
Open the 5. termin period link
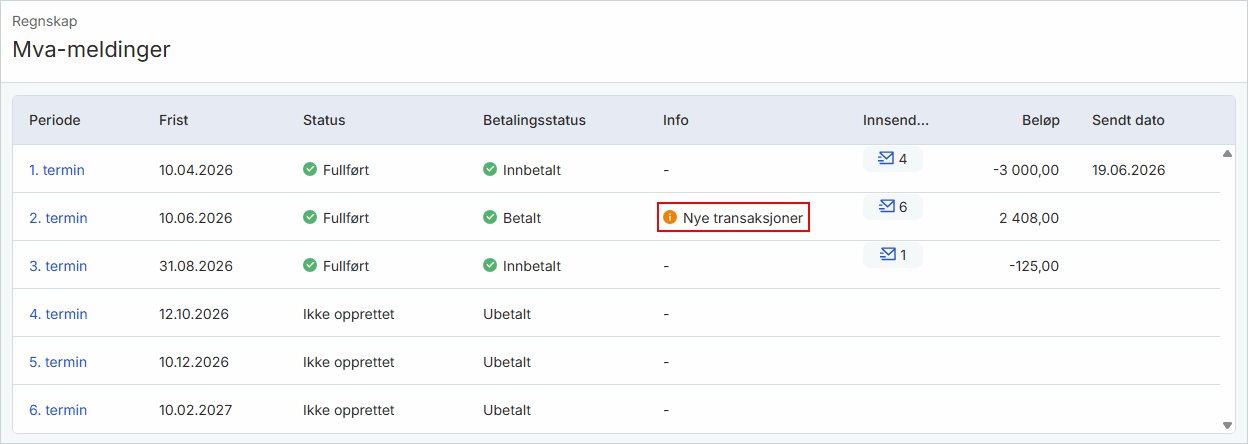(58, 362)
